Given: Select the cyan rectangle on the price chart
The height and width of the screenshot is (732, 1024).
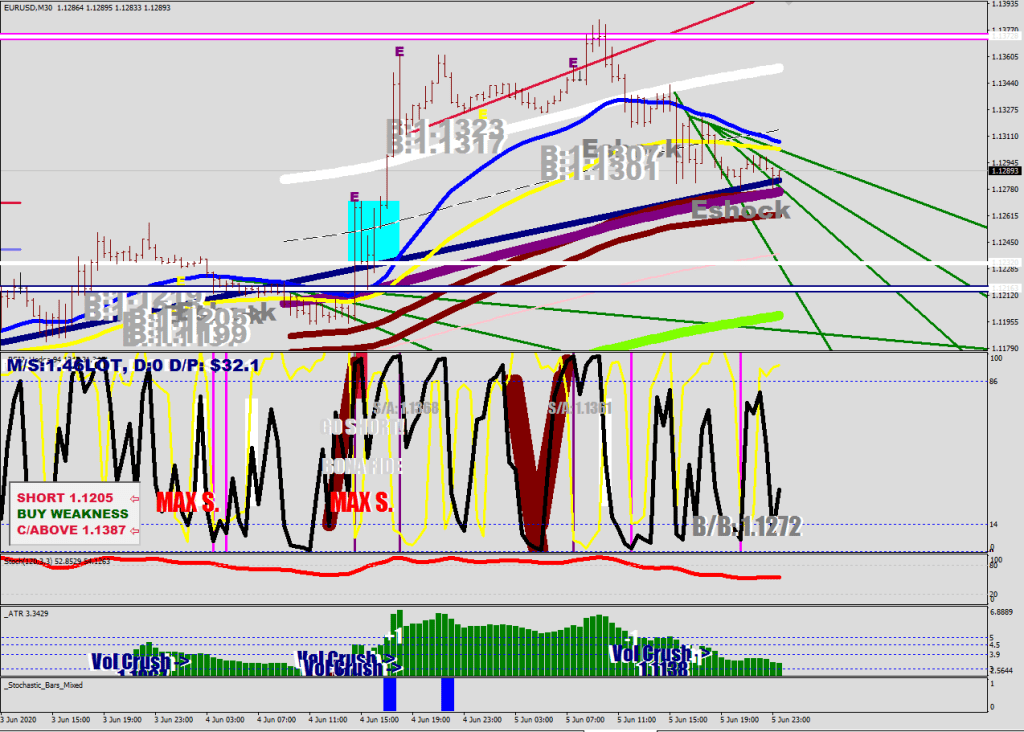Looking at the screenshot, I should 373,231.
